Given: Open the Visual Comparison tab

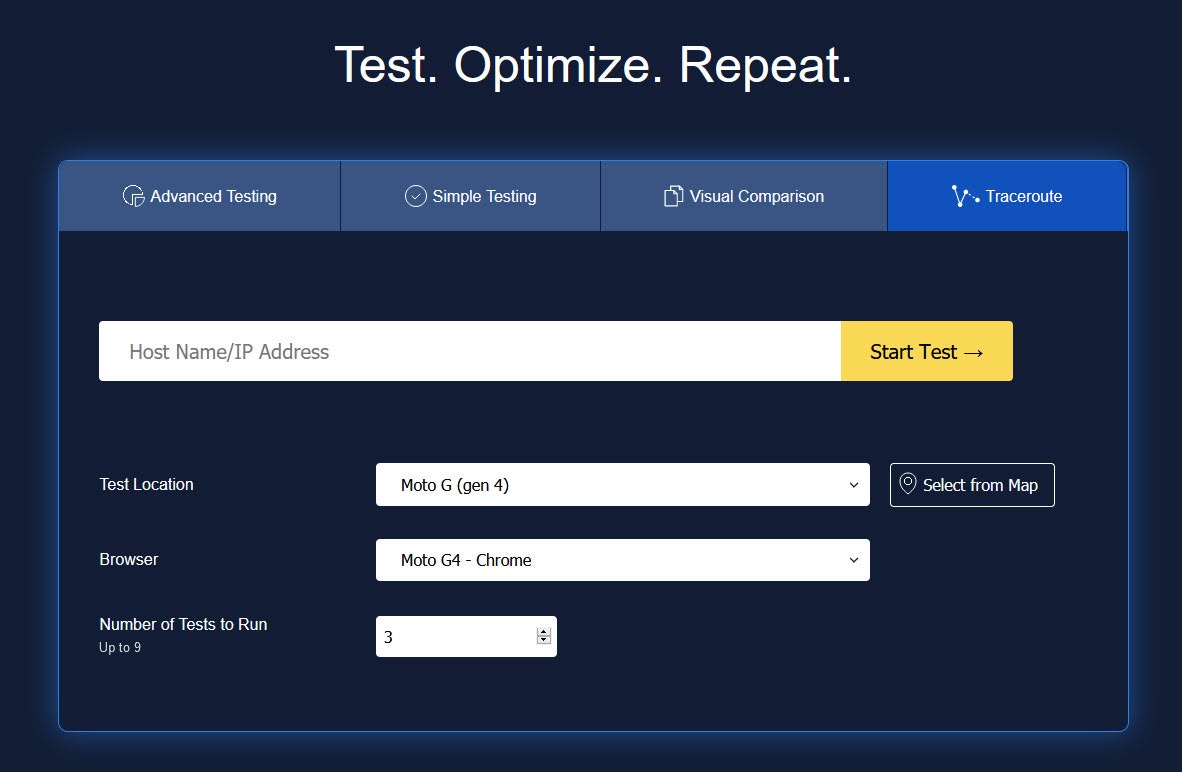Looking at the screenshot, I should pyautogui.click(x=743, y=196).
